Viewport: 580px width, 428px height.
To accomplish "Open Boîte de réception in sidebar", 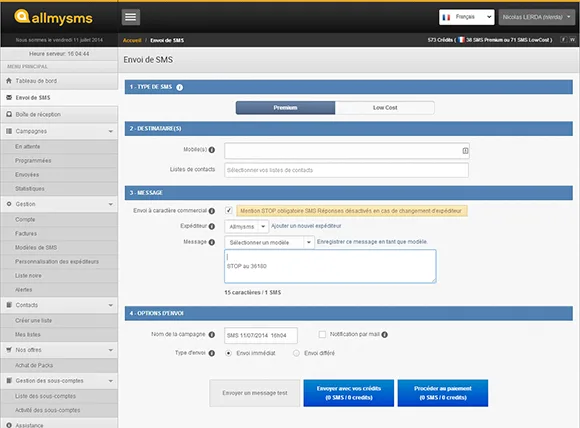I will pyautogui.click(x=59, y=114).
